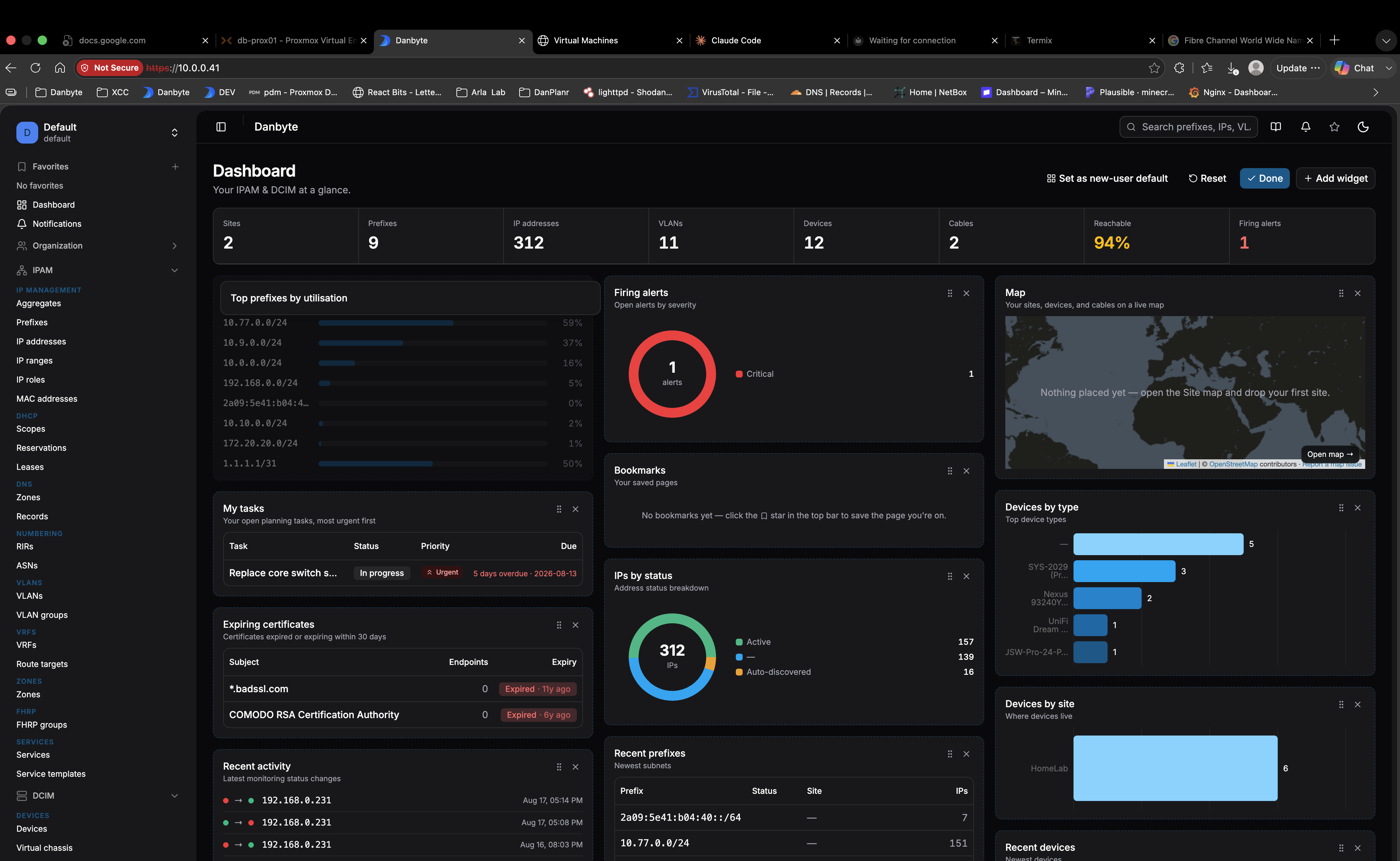Toggle dark mode with the moon icon
The height and width of the screenshot is (861, 1400).
pos(1363,127)
